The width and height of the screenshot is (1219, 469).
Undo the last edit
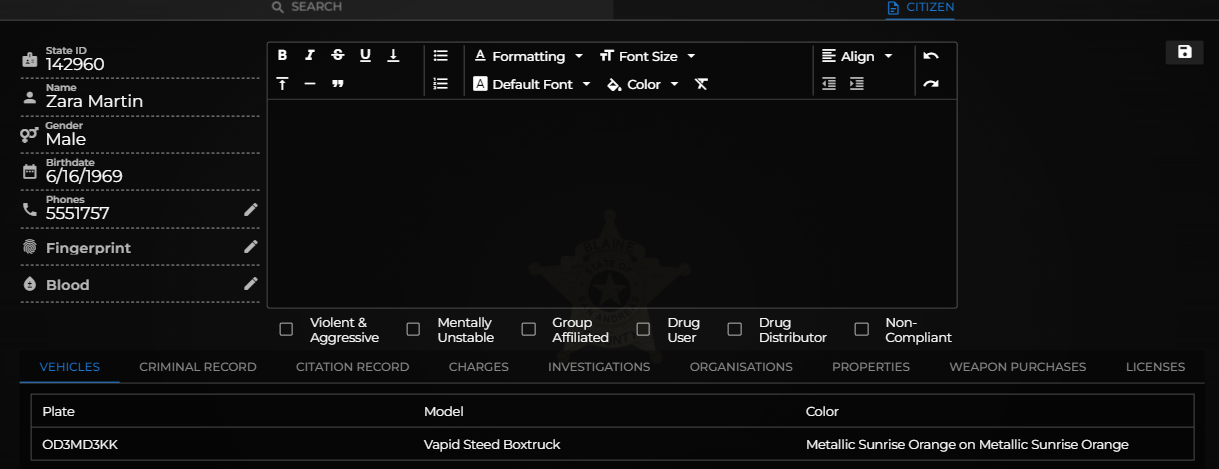click(931, 56)
